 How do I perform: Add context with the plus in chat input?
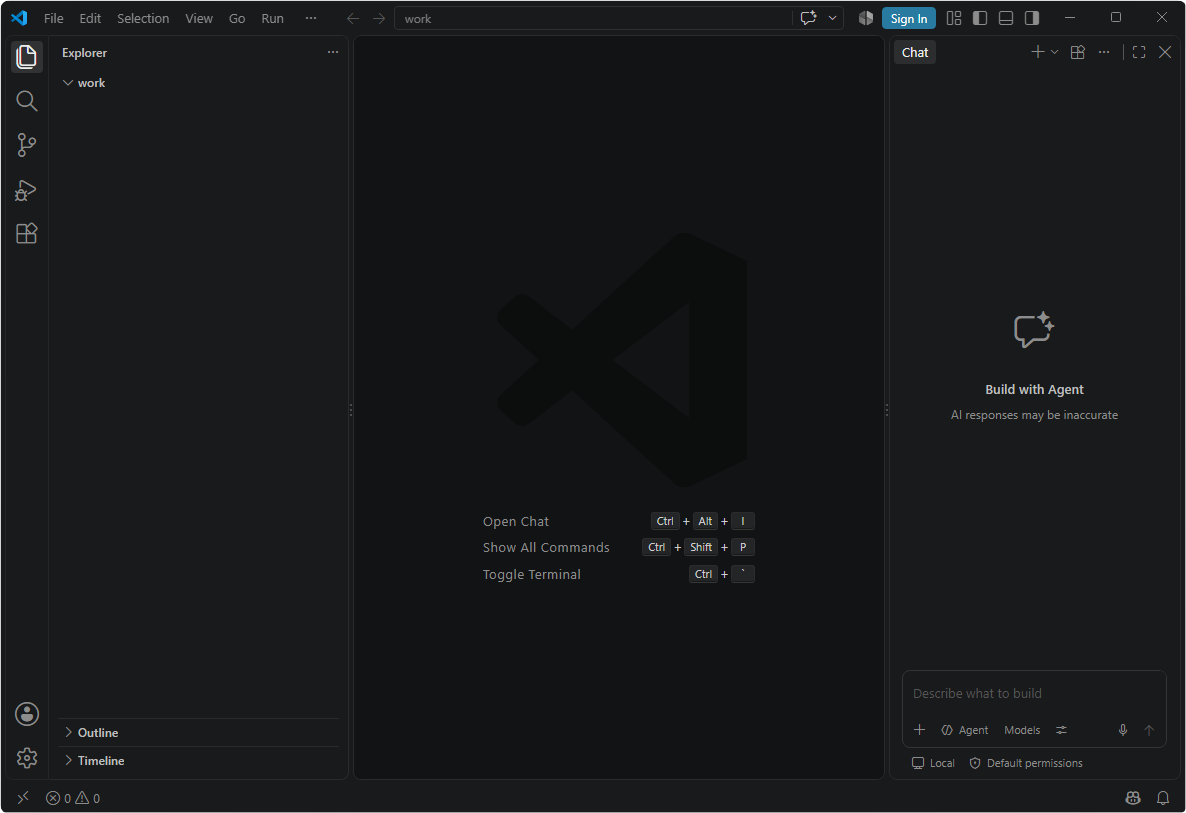(920, 730)
